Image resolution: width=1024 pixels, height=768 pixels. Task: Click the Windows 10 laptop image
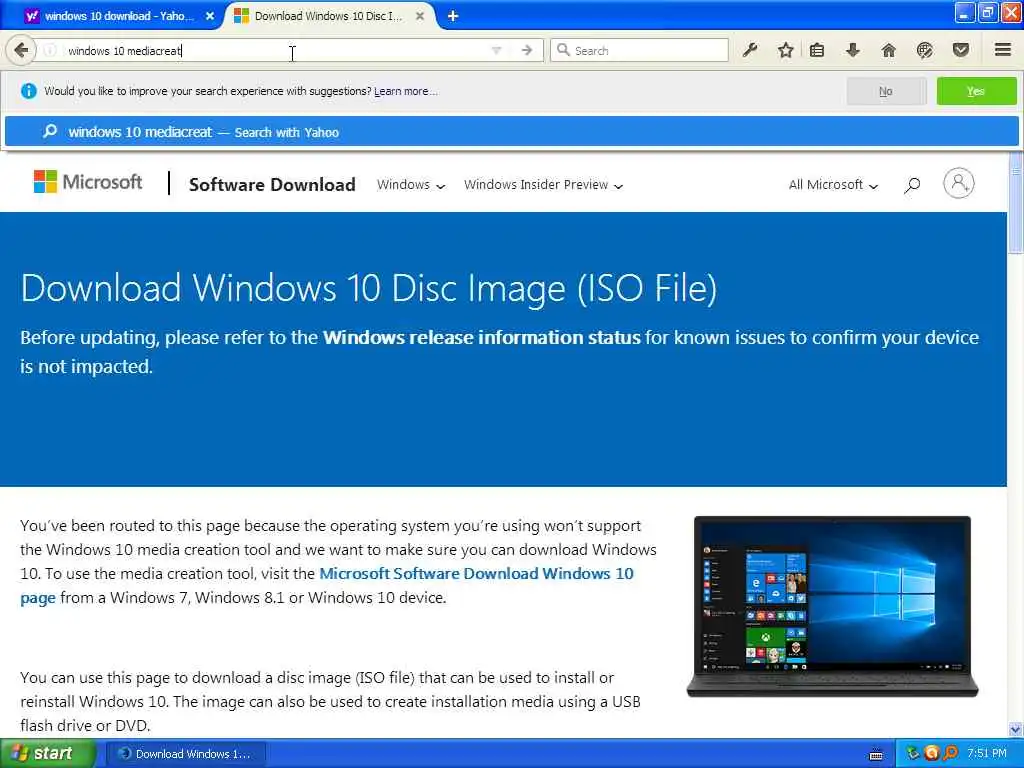(x=833, y=606)
